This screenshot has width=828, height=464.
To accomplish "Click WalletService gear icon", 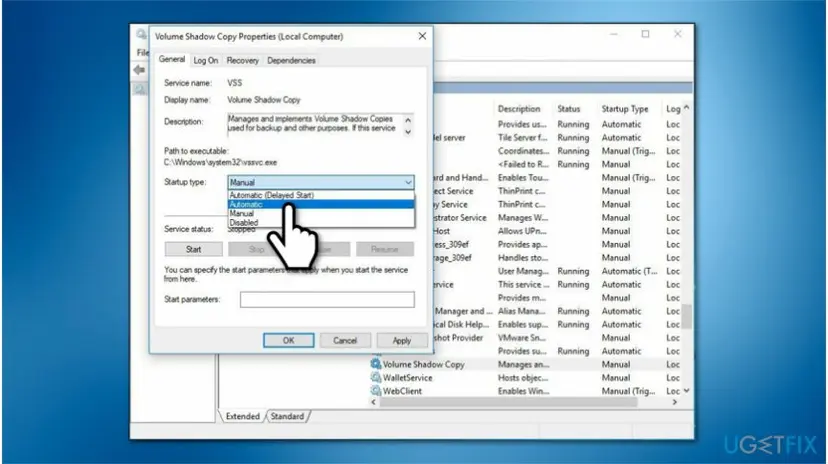I will point(375,377).
